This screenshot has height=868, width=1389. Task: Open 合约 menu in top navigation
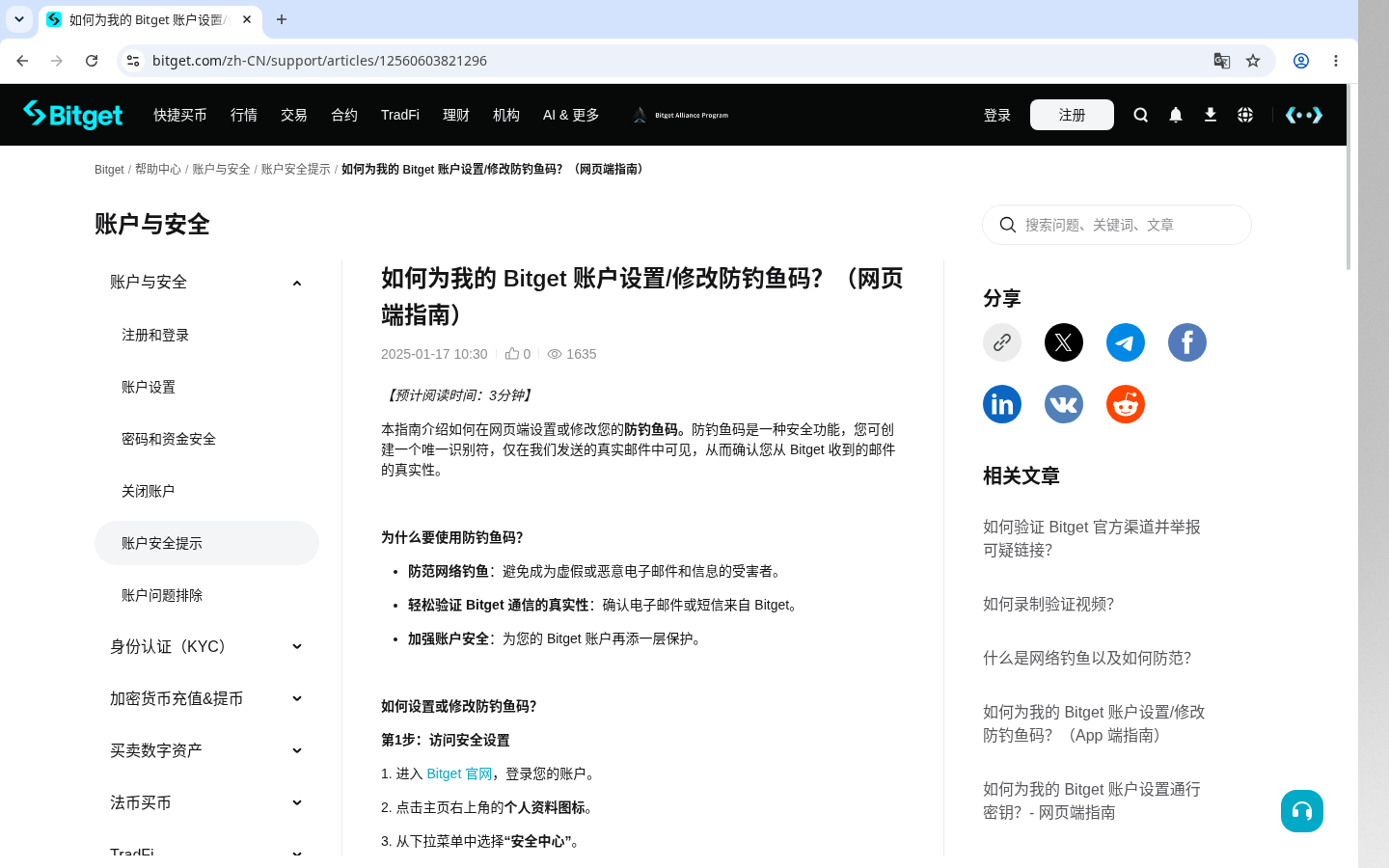tap(344, 115)
